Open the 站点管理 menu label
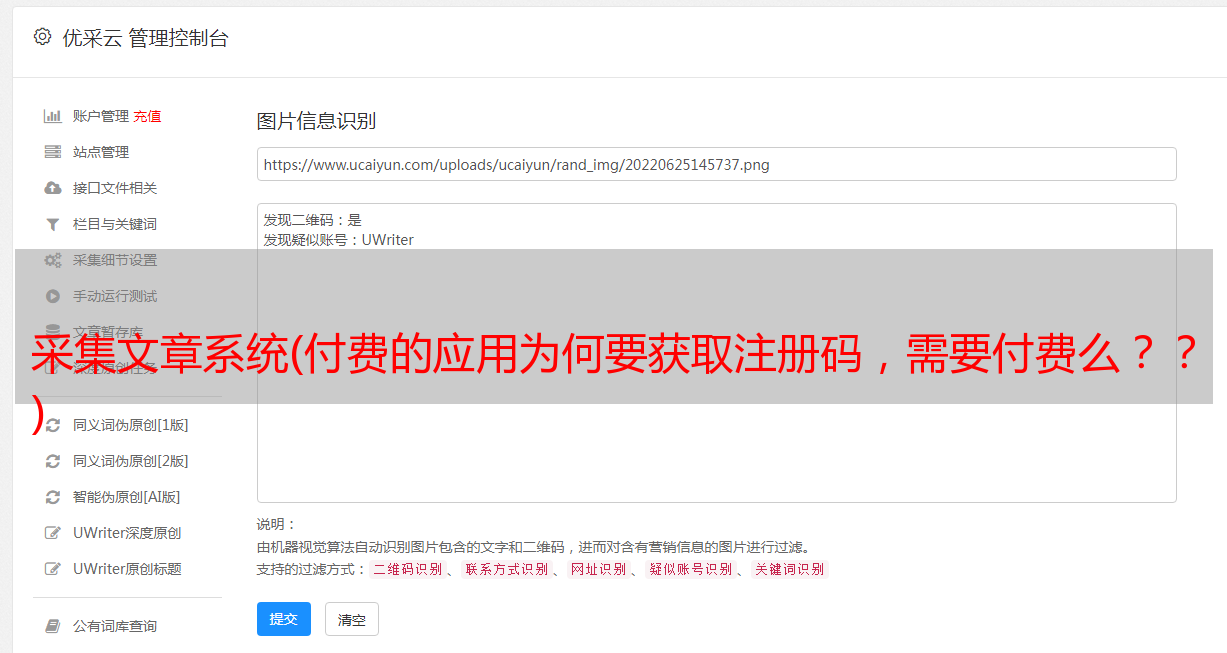The height and width of the screenshot is (653, 1227). pos(101,152)
